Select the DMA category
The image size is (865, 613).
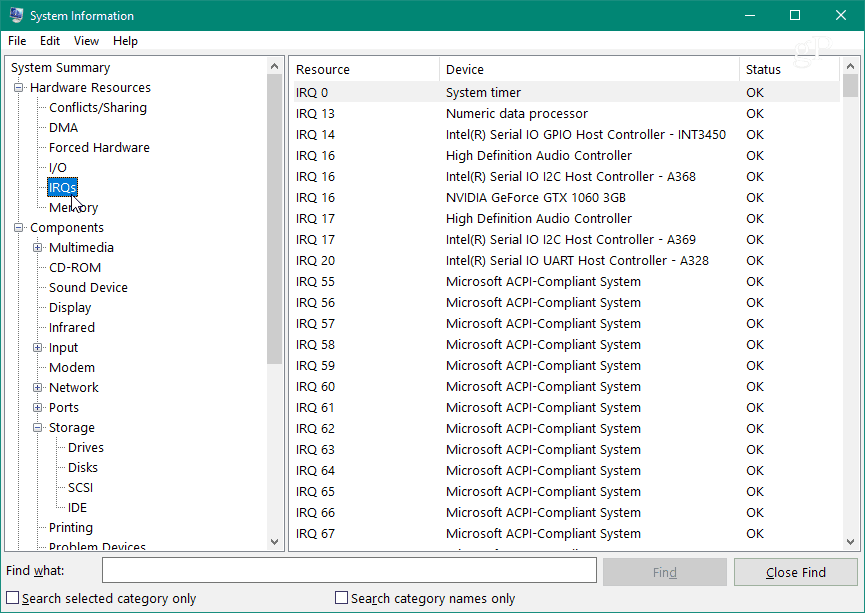(x=63, y=127)
